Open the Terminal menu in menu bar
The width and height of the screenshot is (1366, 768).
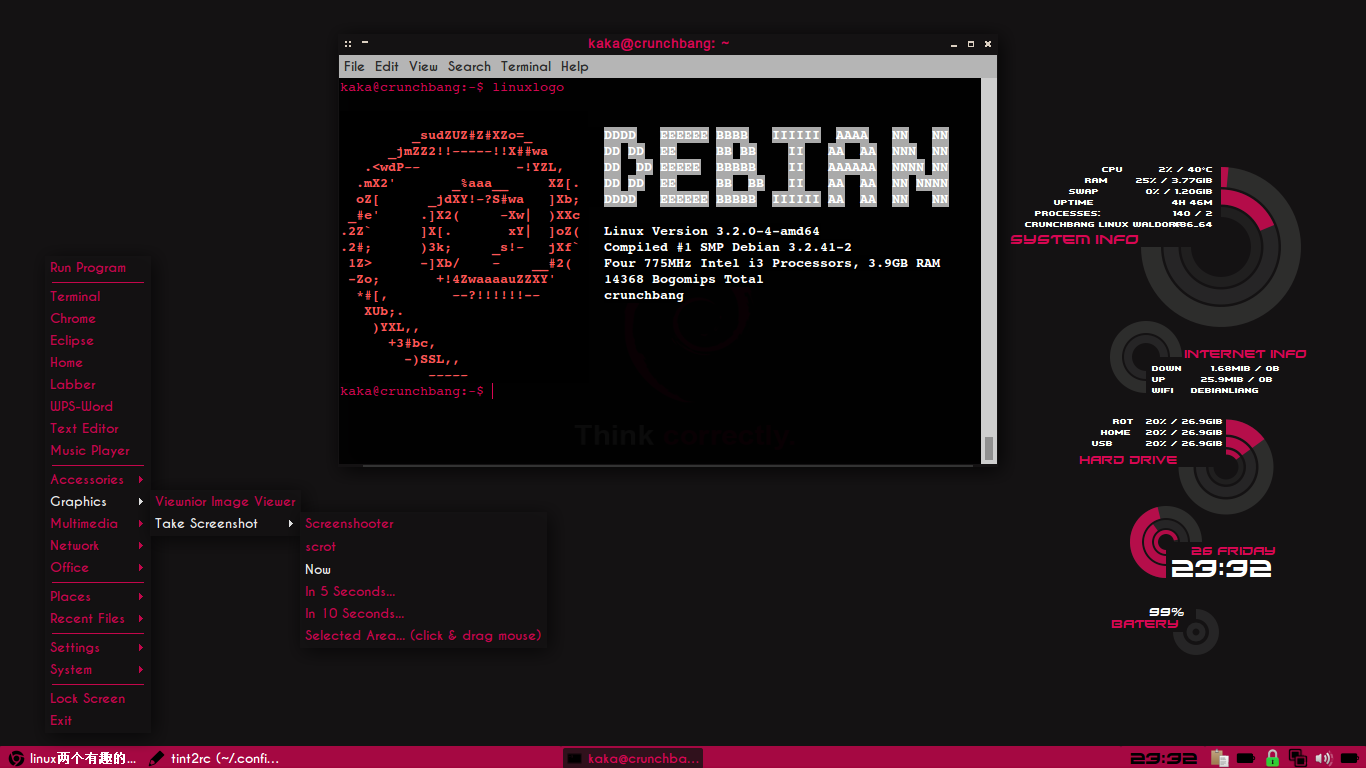[526, 66]
